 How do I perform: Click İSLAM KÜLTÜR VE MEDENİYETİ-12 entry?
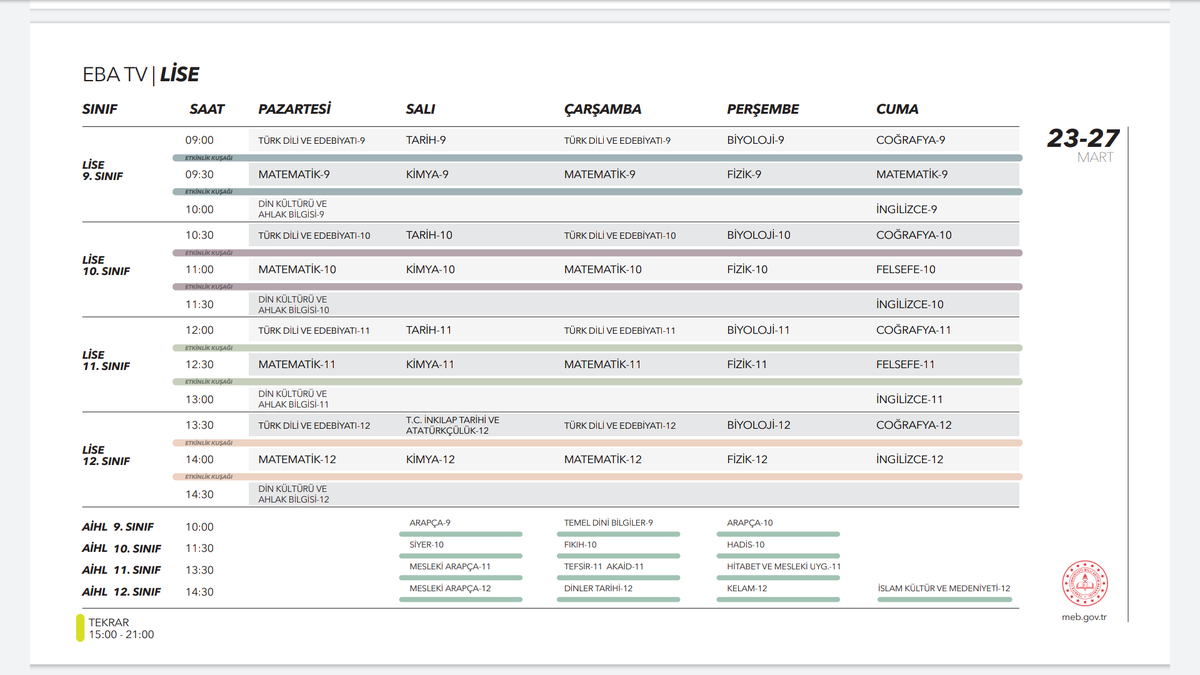[943, 589]
